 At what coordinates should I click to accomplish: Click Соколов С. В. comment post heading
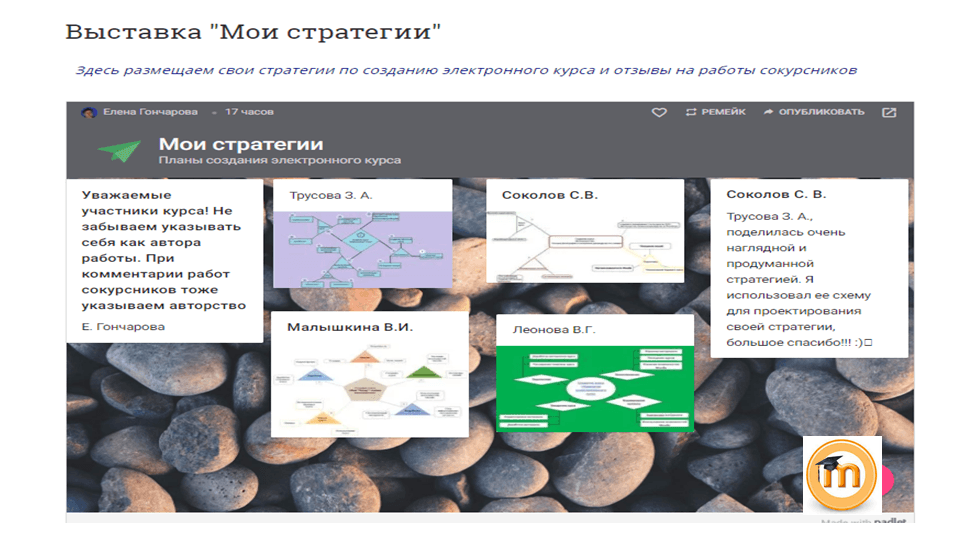[x=776, y=194]
